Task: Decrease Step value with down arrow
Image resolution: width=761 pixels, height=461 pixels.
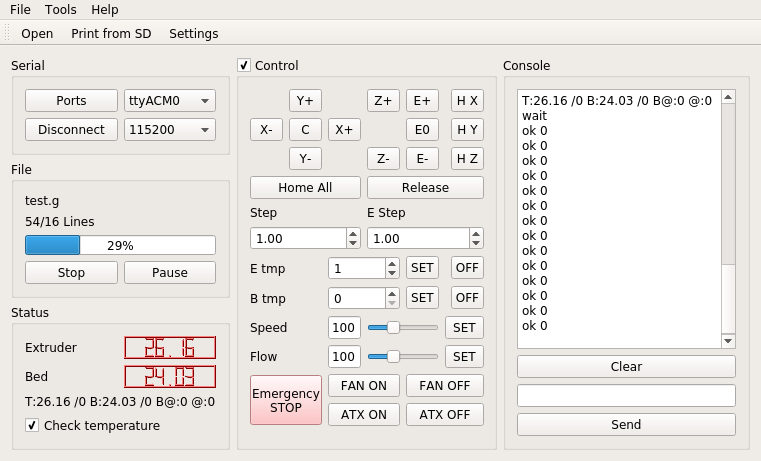Action: coord(353,243)
